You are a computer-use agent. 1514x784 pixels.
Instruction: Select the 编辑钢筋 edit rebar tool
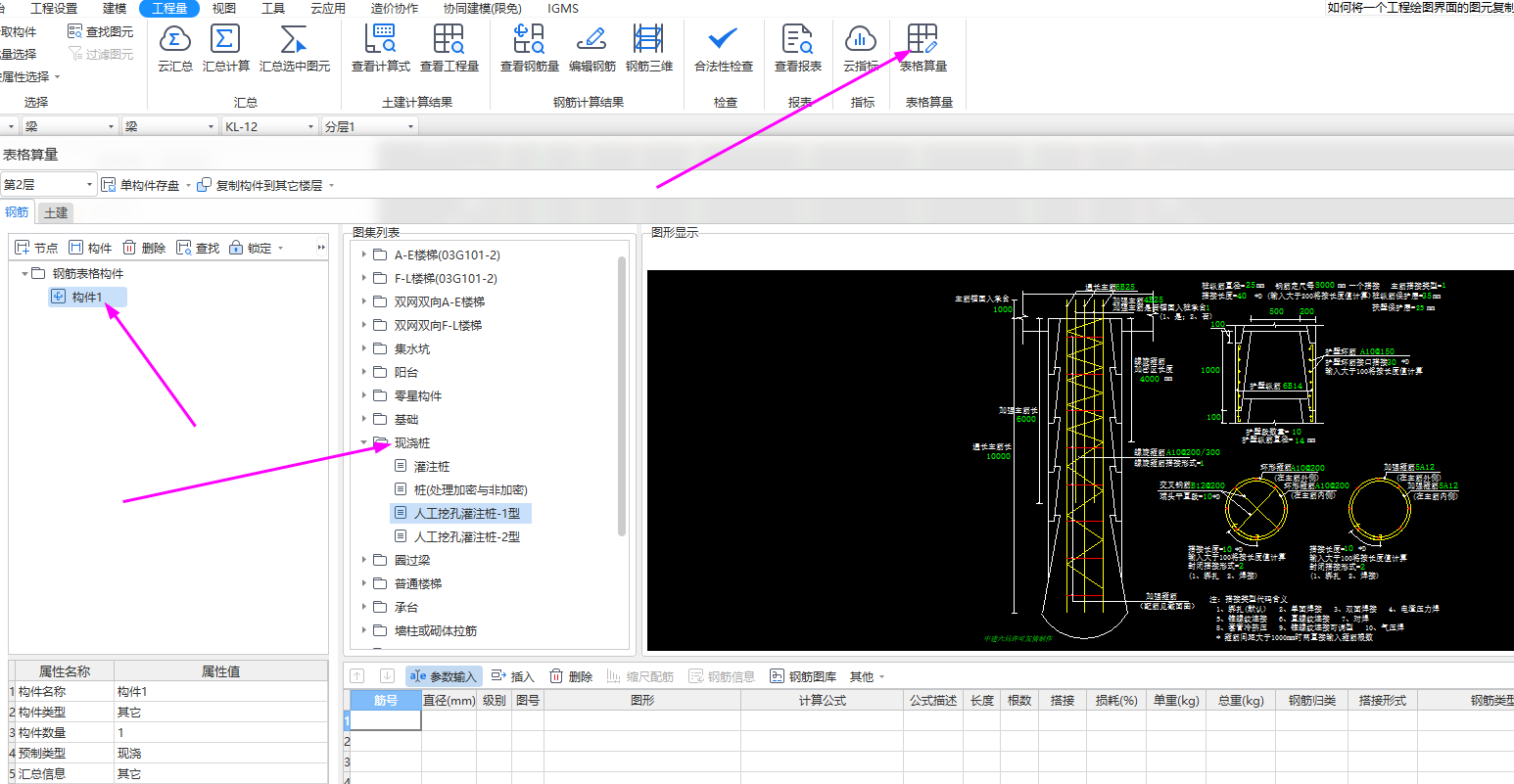point(591,48)
